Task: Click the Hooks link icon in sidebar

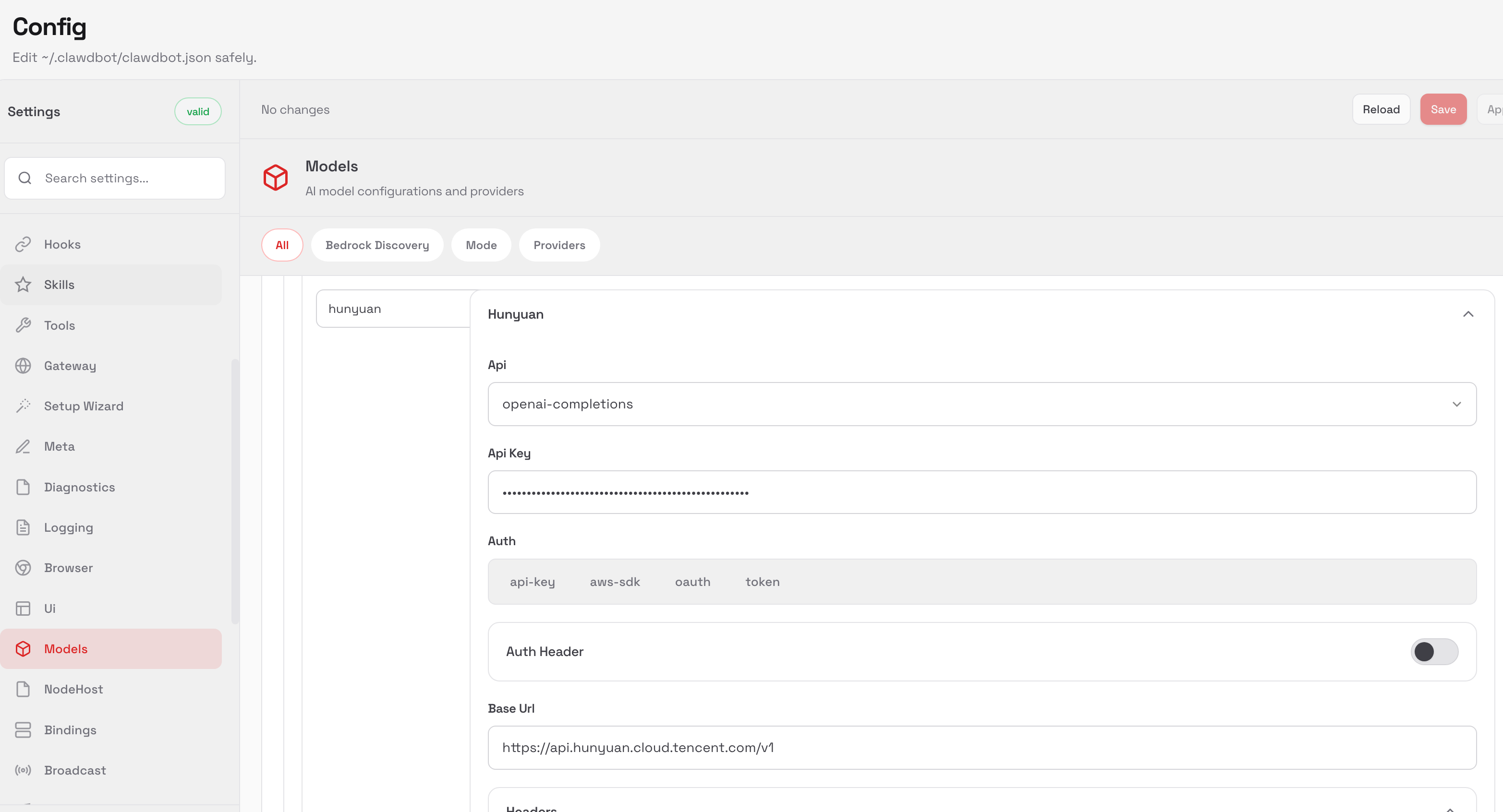Action: coord(23,244)
